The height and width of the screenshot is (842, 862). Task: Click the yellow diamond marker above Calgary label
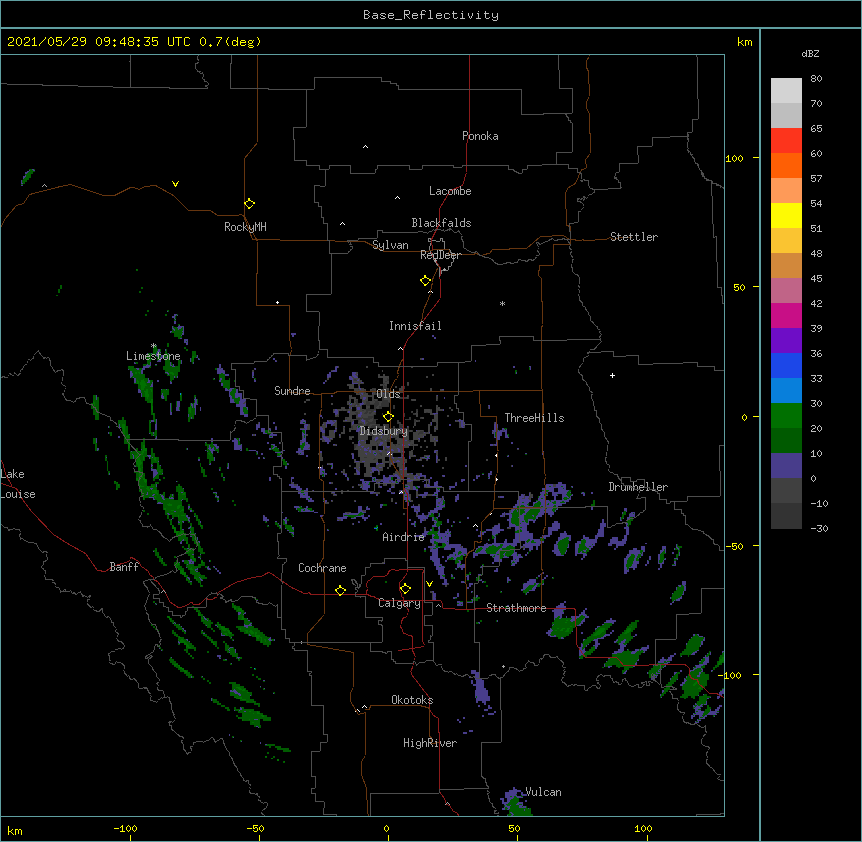tap(405, 589)
